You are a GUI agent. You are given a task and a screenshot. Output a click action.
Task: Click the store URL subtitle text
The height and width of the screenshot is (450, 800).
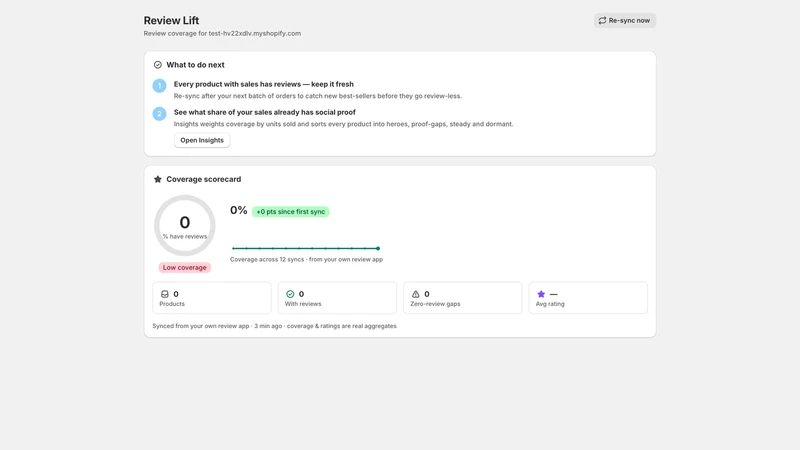click(222, 34)
